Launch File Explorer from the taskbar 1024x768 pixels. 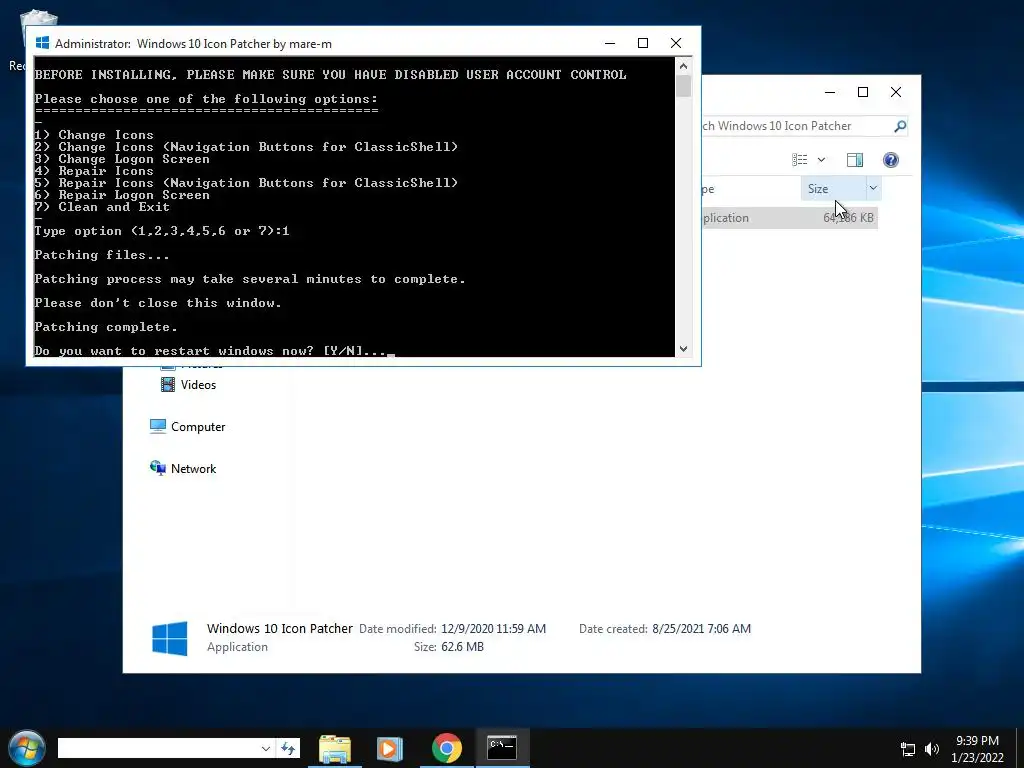335,748
